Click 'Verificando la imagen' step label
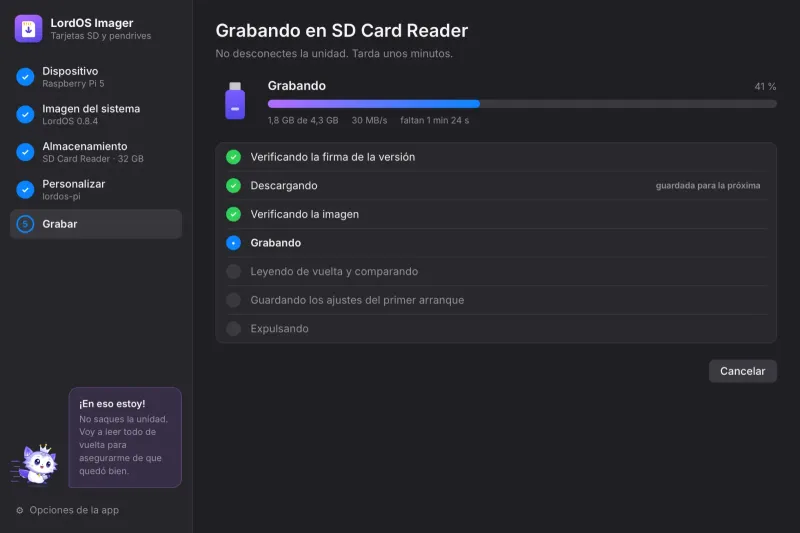The width and height of the screenshot is (800, 533). click(x=305, y=214)
